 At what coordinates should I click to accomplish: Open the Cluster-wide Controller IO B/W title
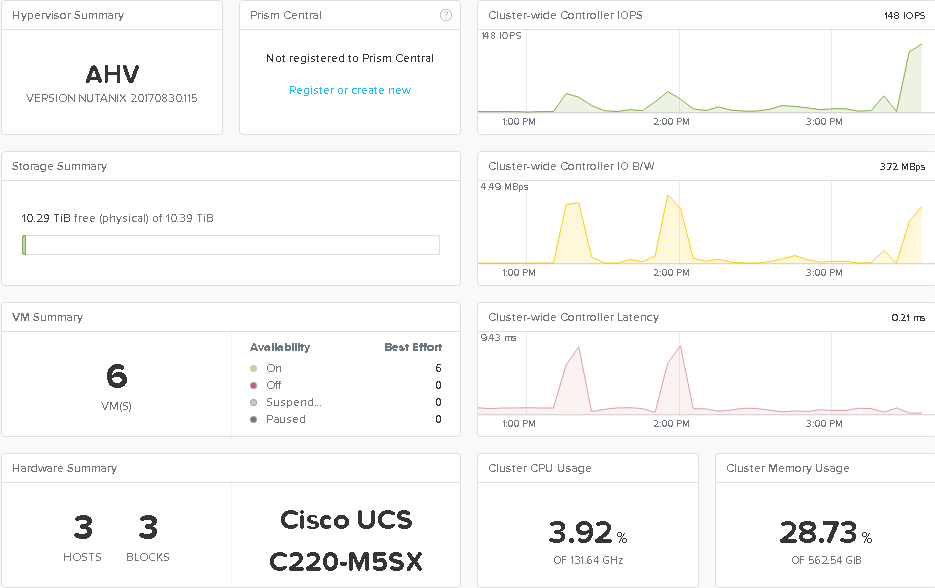571,166
